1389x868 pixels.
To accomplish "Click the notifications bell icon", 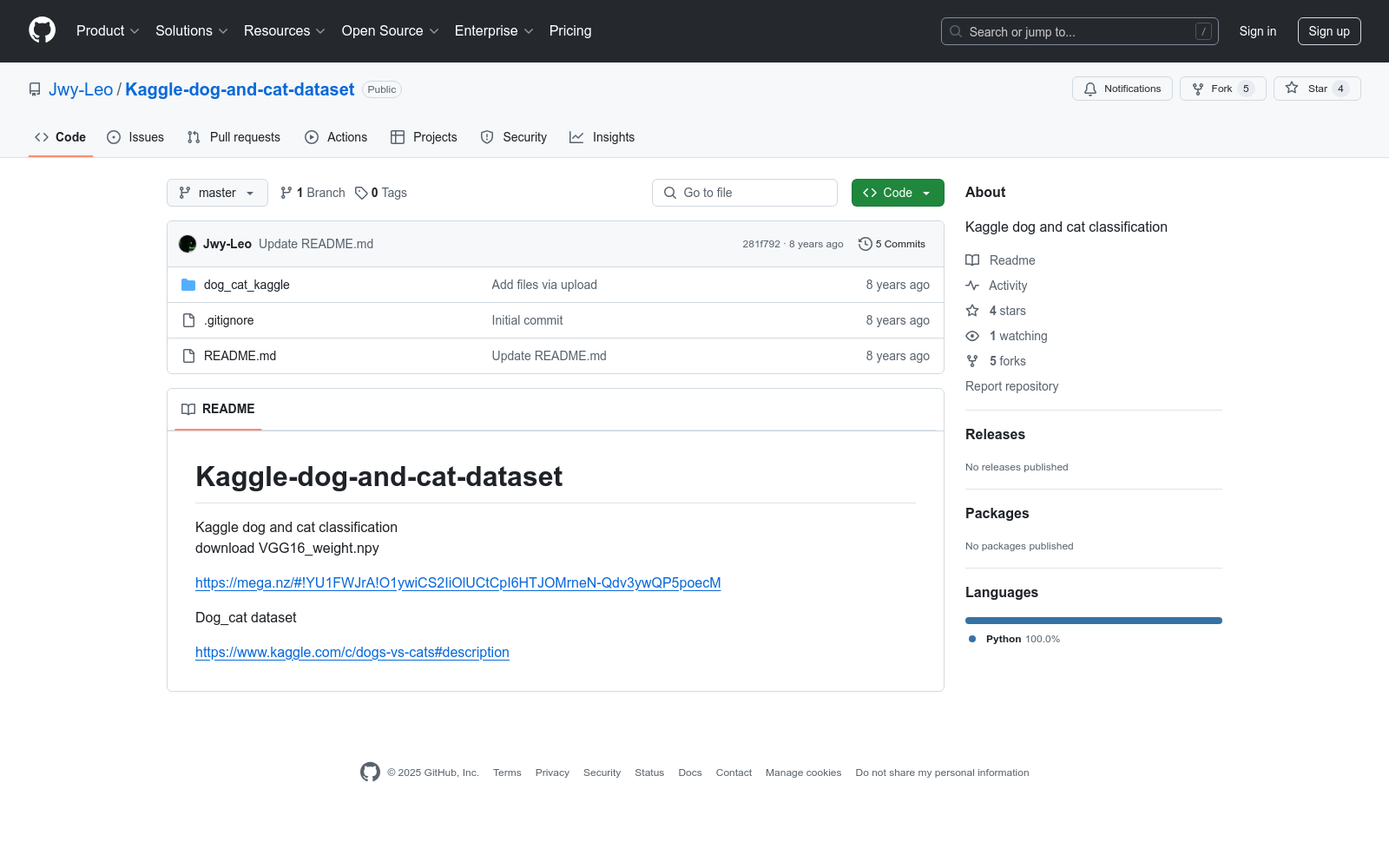I will pyautogui.click(x=1090, y=89).
